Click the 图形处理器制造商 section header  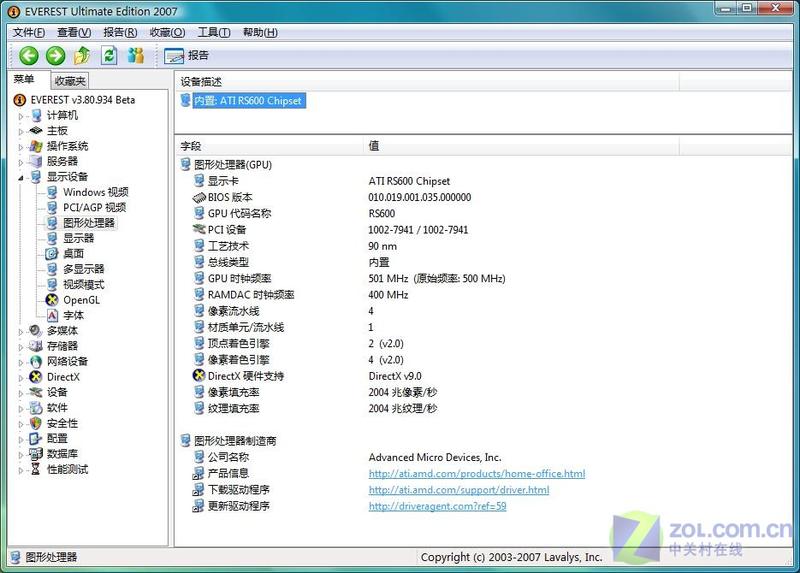(235, 441)
